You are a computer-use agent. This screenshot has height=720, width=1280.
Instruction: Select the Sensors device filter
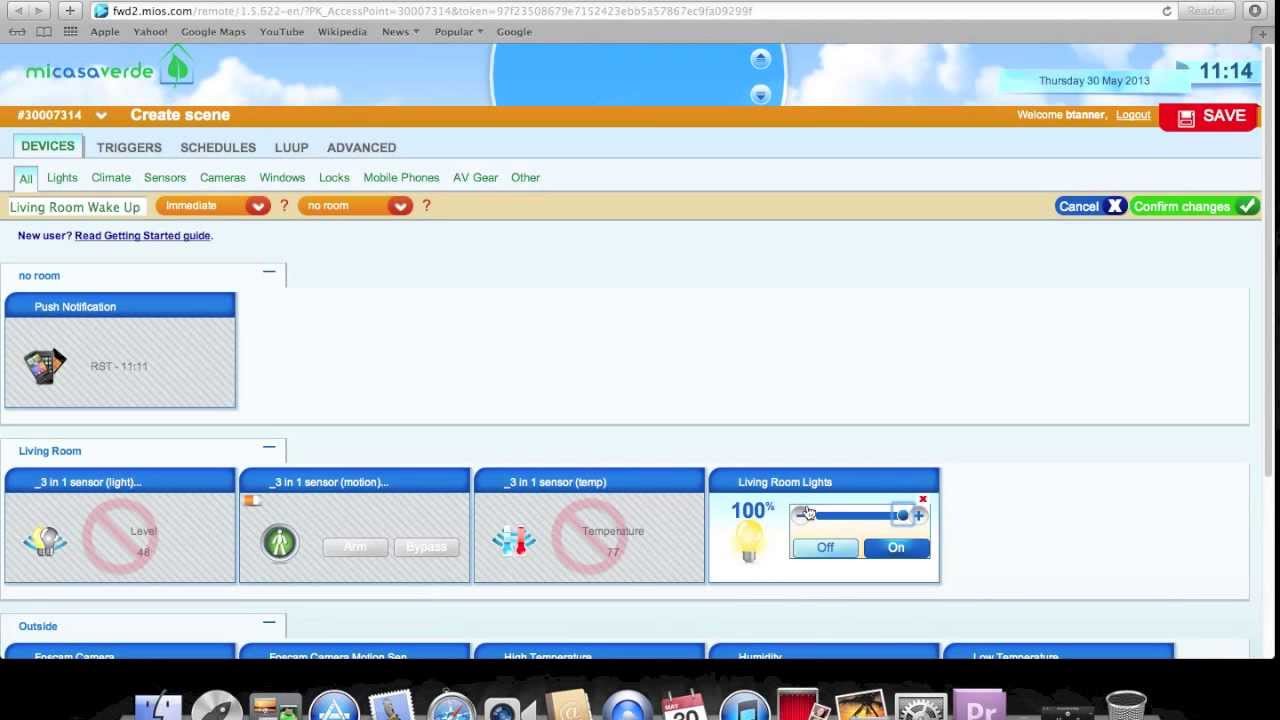pyautogui.click(x=165, y=177)
